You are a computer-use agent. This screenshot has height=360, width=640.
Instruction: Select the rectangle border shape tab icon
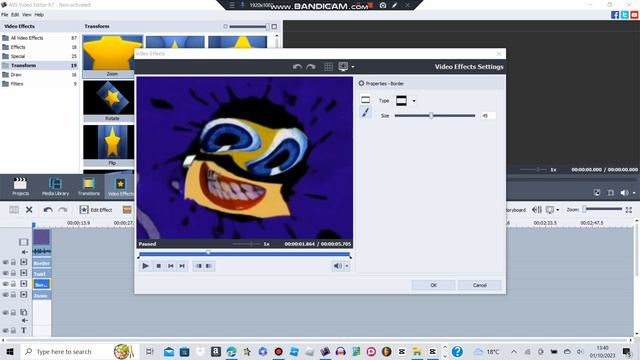(365, 100)
